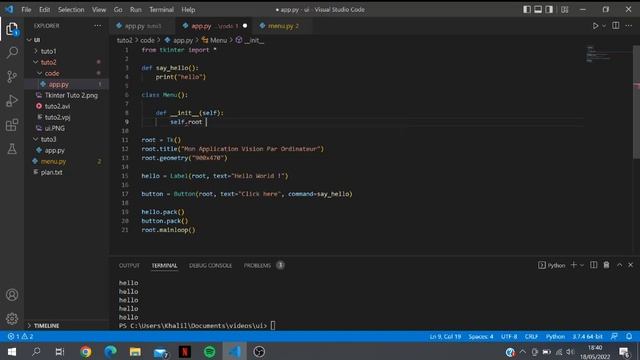
Task: Switch to the DEBUG CONSOLE tab
Action: [x=210, y=265]
